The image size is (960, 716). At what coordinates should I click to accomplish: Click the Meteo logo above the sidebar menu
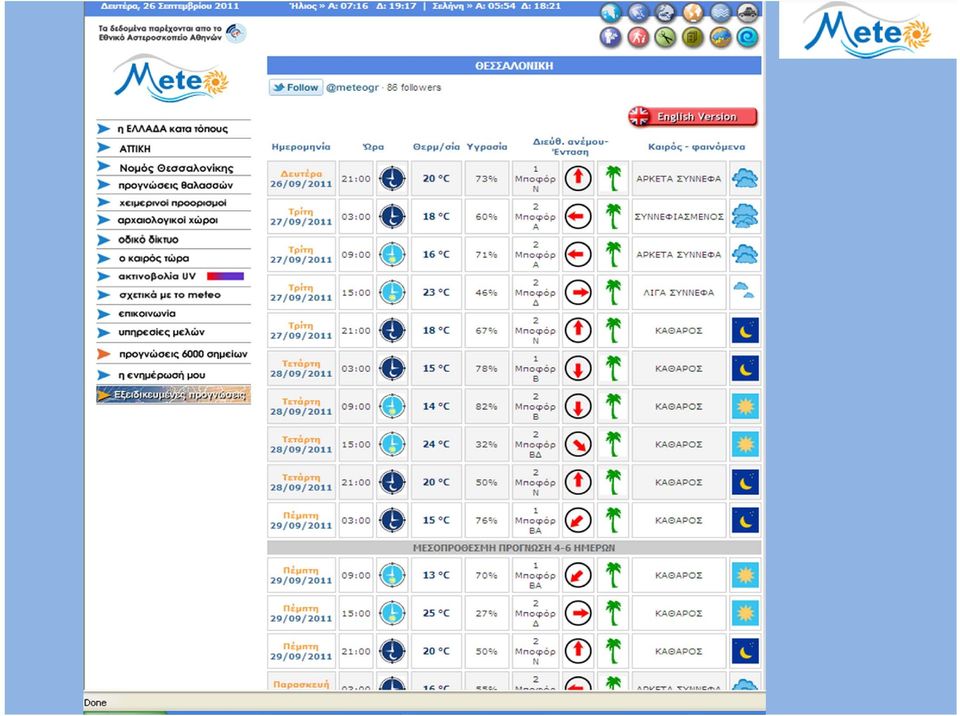click(171, 78)
